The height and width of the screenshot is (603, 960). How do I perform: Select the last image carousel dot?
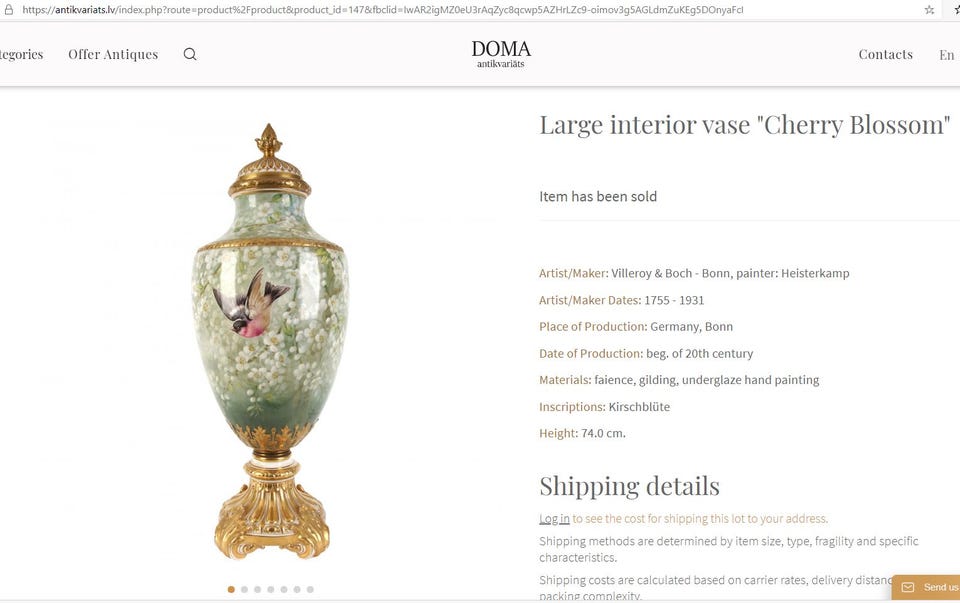(x=310, y=590)
